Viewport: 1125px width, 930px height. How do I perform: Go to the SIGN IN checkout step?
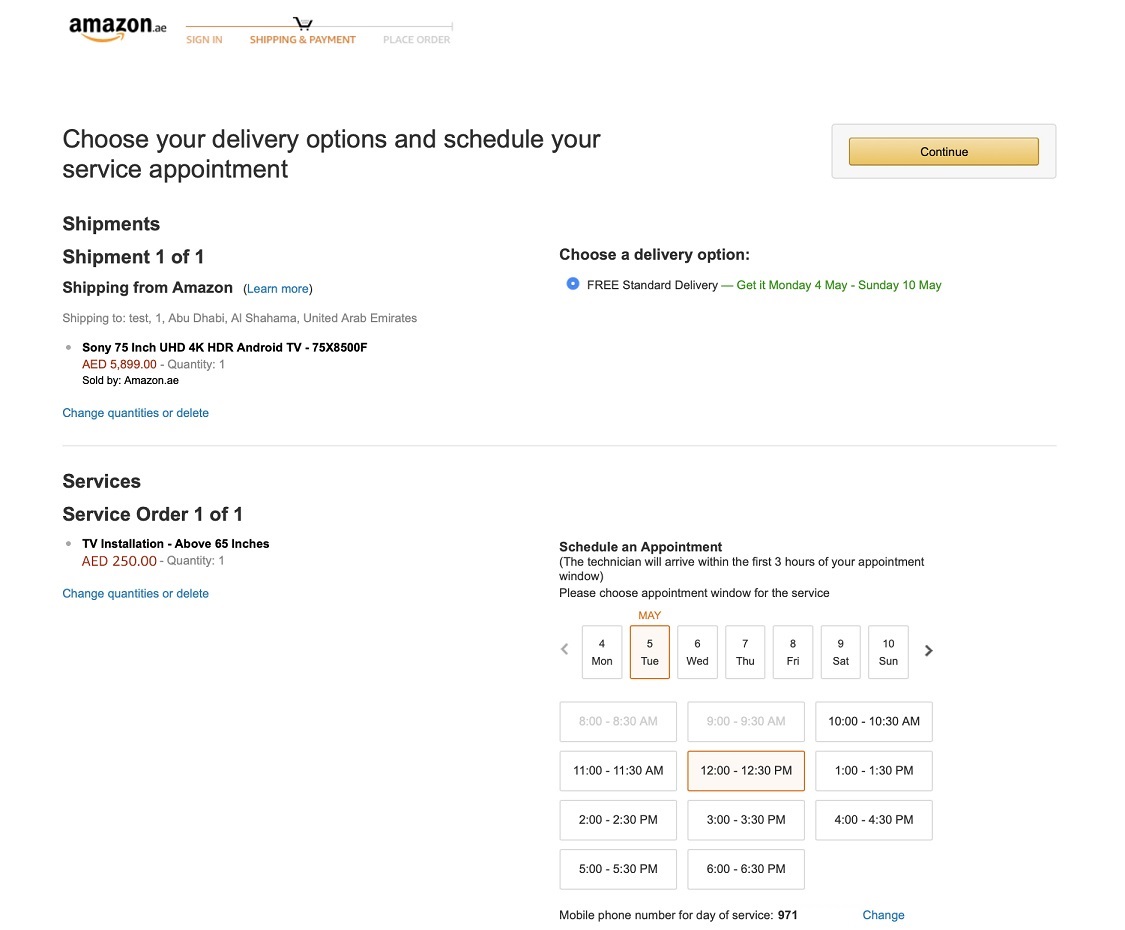coord(204,40)
